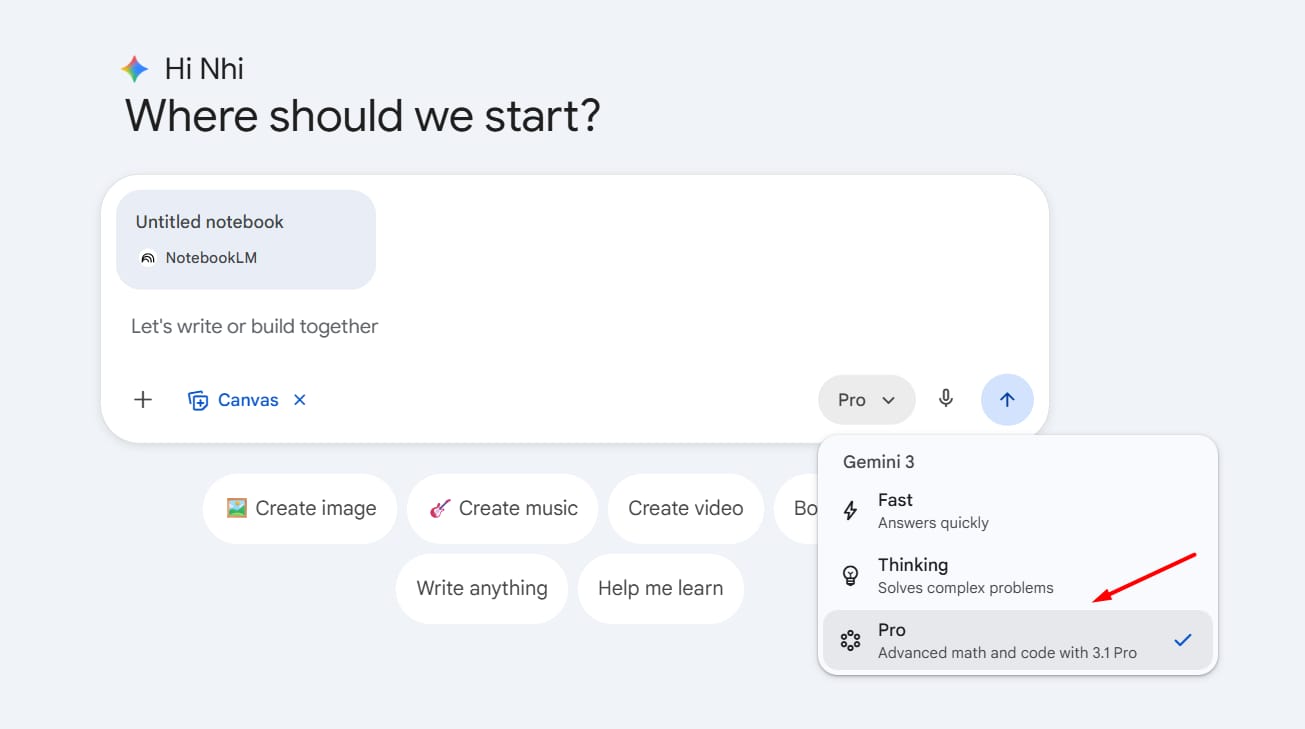Focus the "Let's write or build together" prompt field
Screen dimensions: 1305x729
pos(500,327)
